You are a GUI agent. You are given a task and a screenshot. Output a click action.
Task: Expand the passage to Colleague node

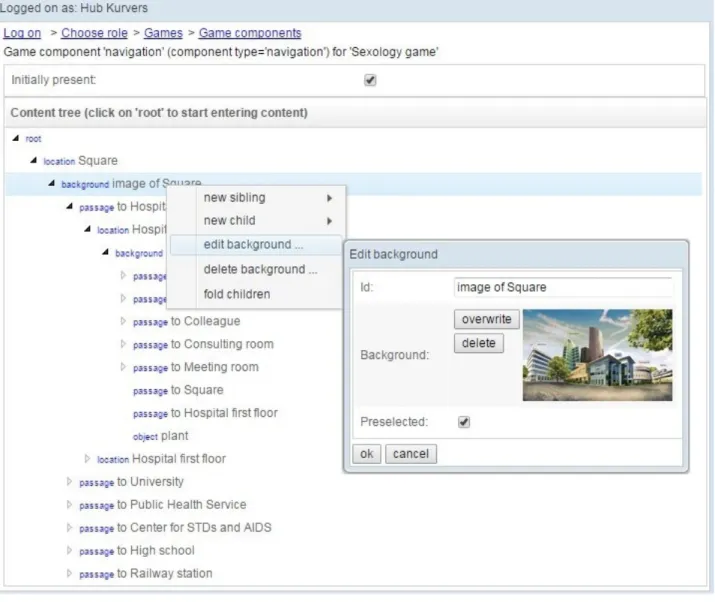point(123,321)
